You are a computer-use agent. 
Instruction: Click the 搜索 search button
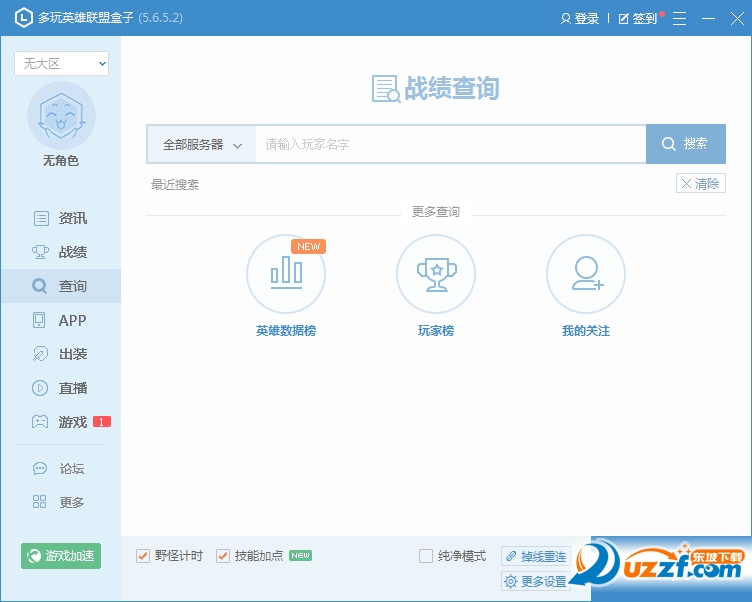tap(686, 144)
